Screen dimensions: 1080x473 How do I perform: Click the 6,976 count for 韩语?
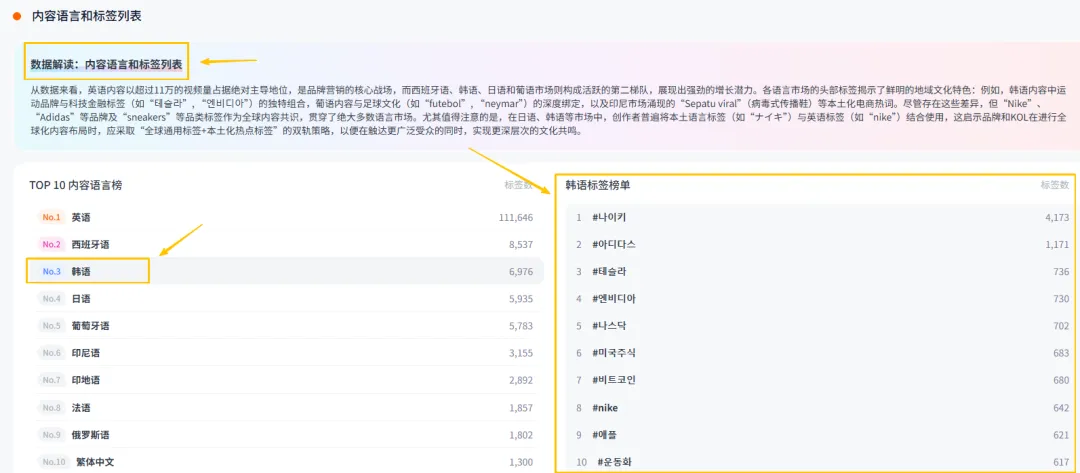520,271
